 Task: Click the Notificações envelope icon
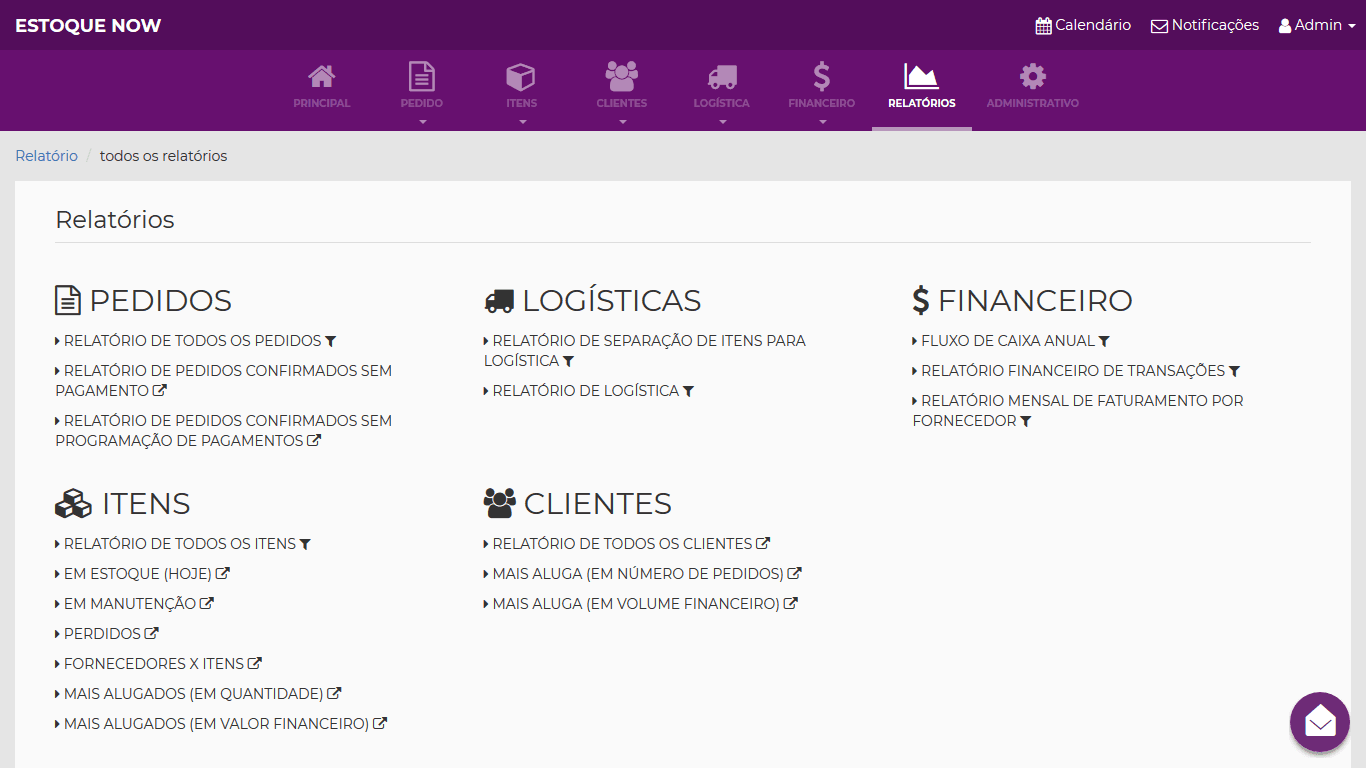[x=1159, y=26]
